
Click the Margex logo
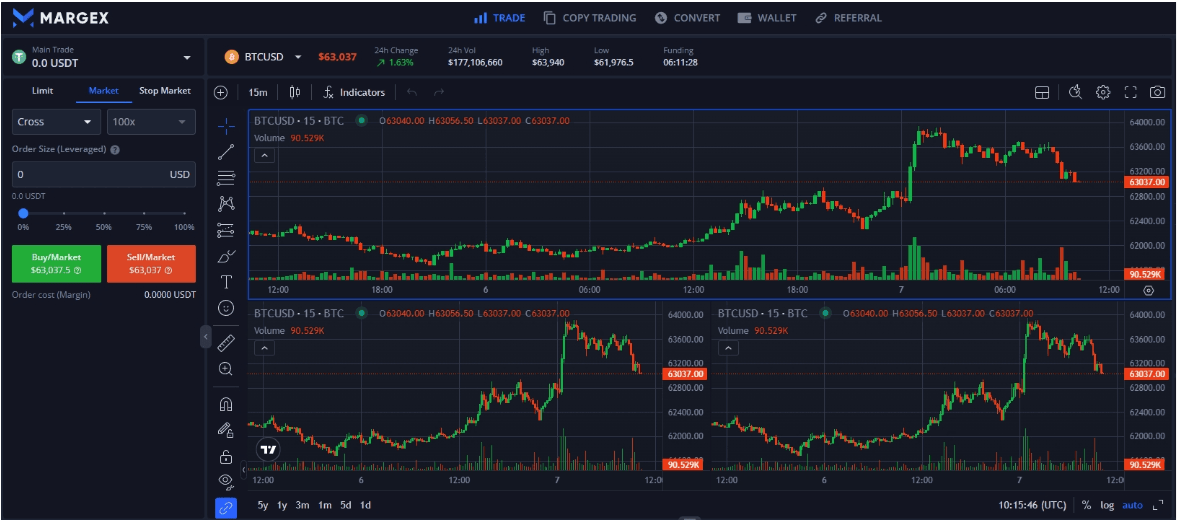[61, 17]
